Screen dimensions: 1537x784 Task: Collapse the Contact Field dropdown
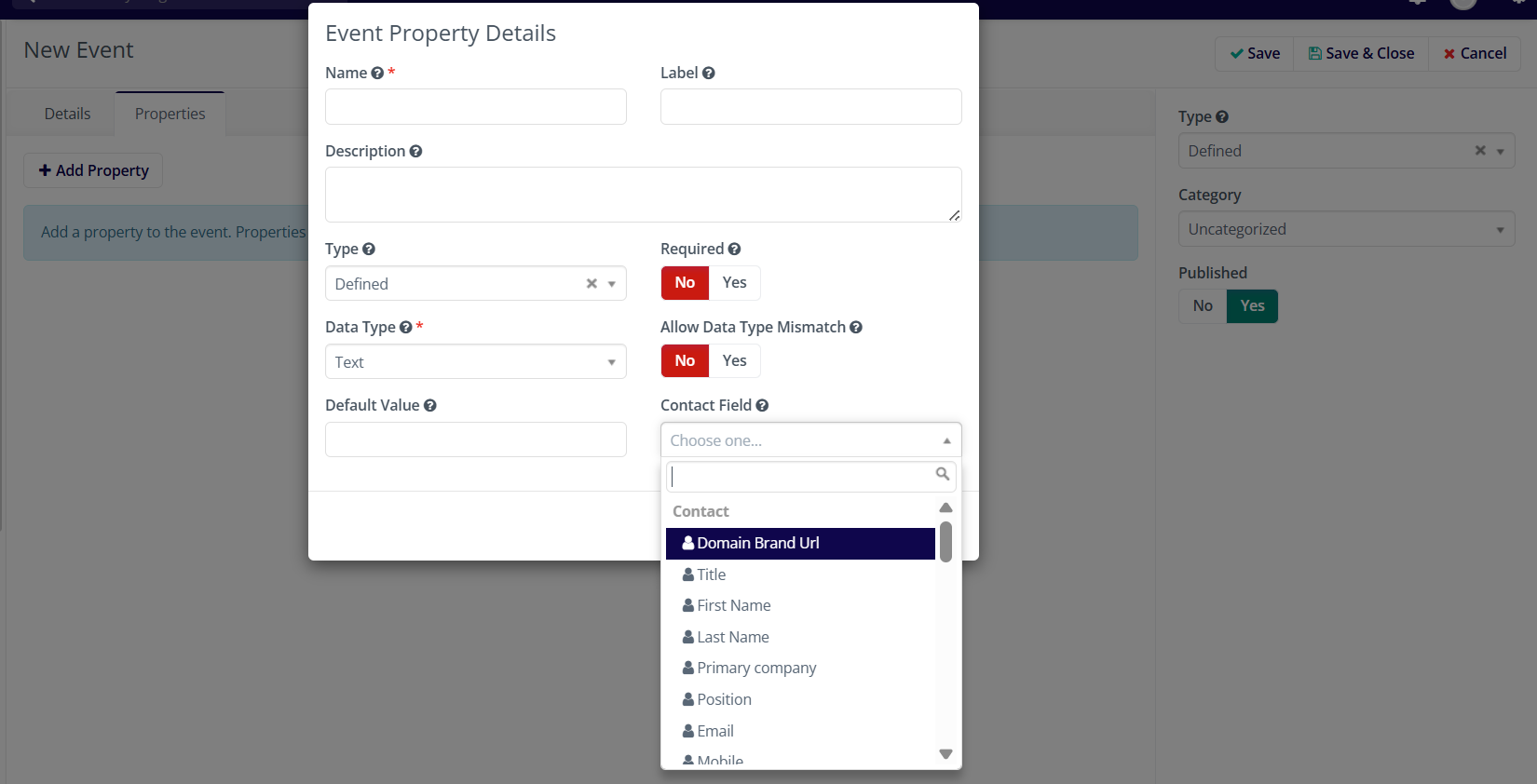[x=946, y=440]
